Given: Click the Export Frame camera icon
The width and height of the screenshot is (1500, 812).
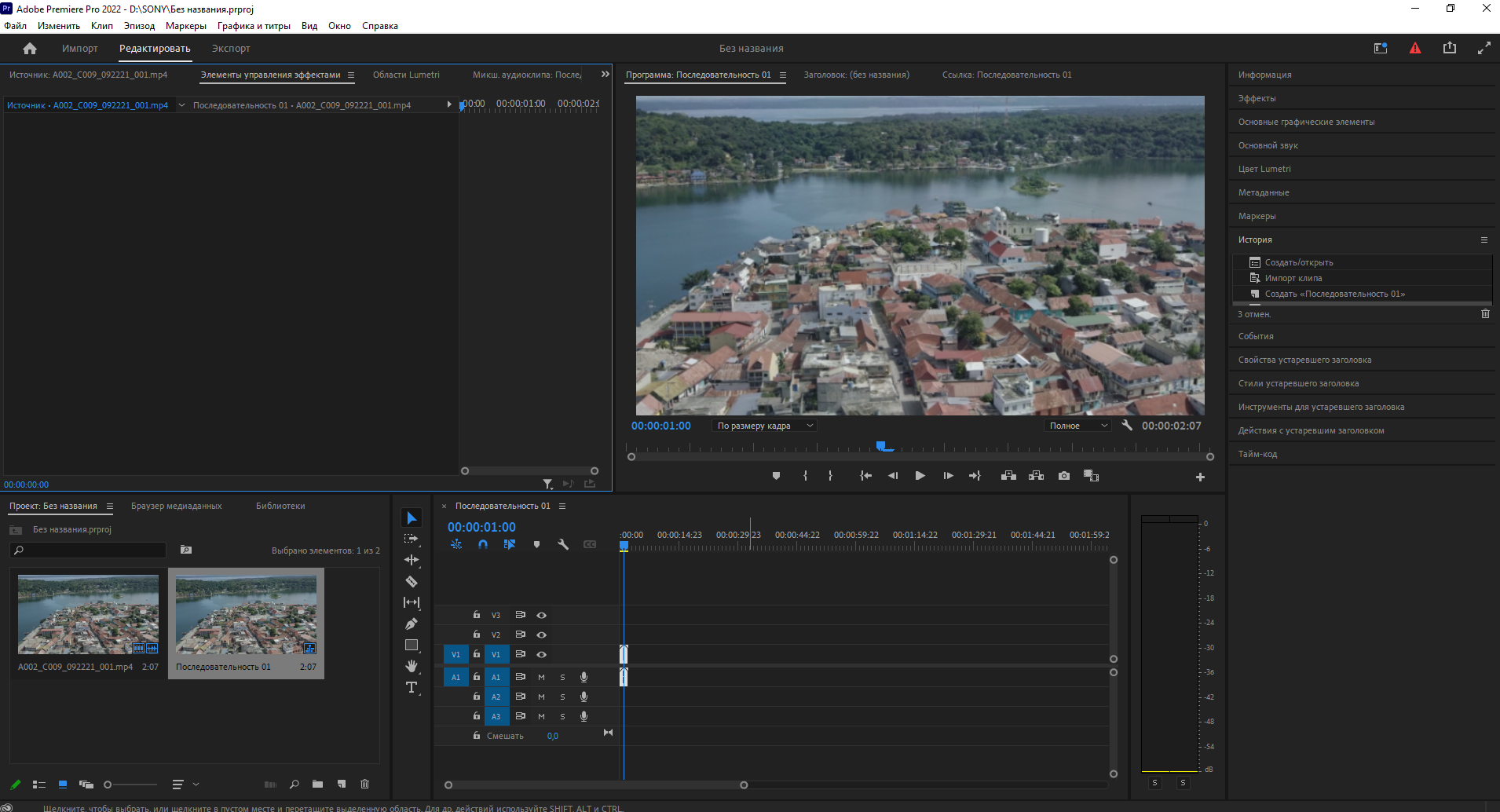Looking at the screenshot, I should point(1064,476).
